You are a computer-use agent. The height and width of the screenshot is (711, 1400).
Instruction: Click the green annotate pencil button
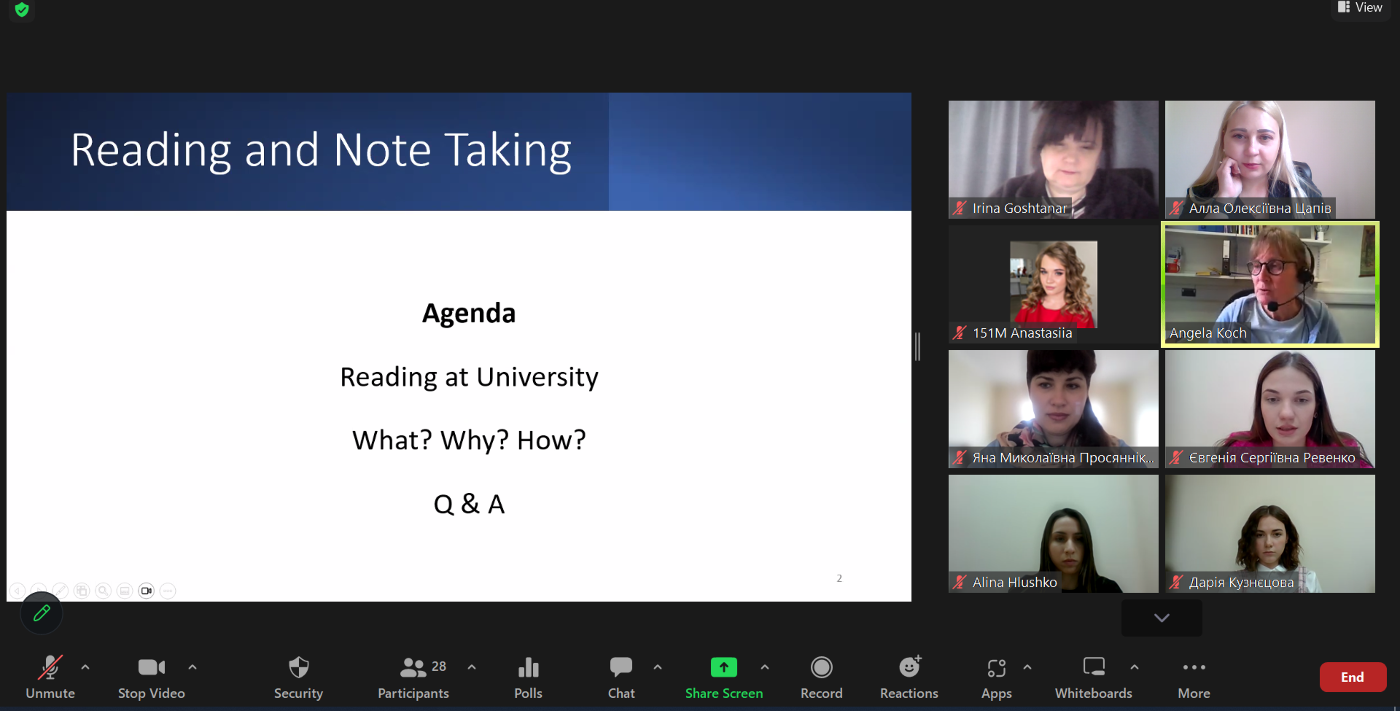[x=41, y=613]
